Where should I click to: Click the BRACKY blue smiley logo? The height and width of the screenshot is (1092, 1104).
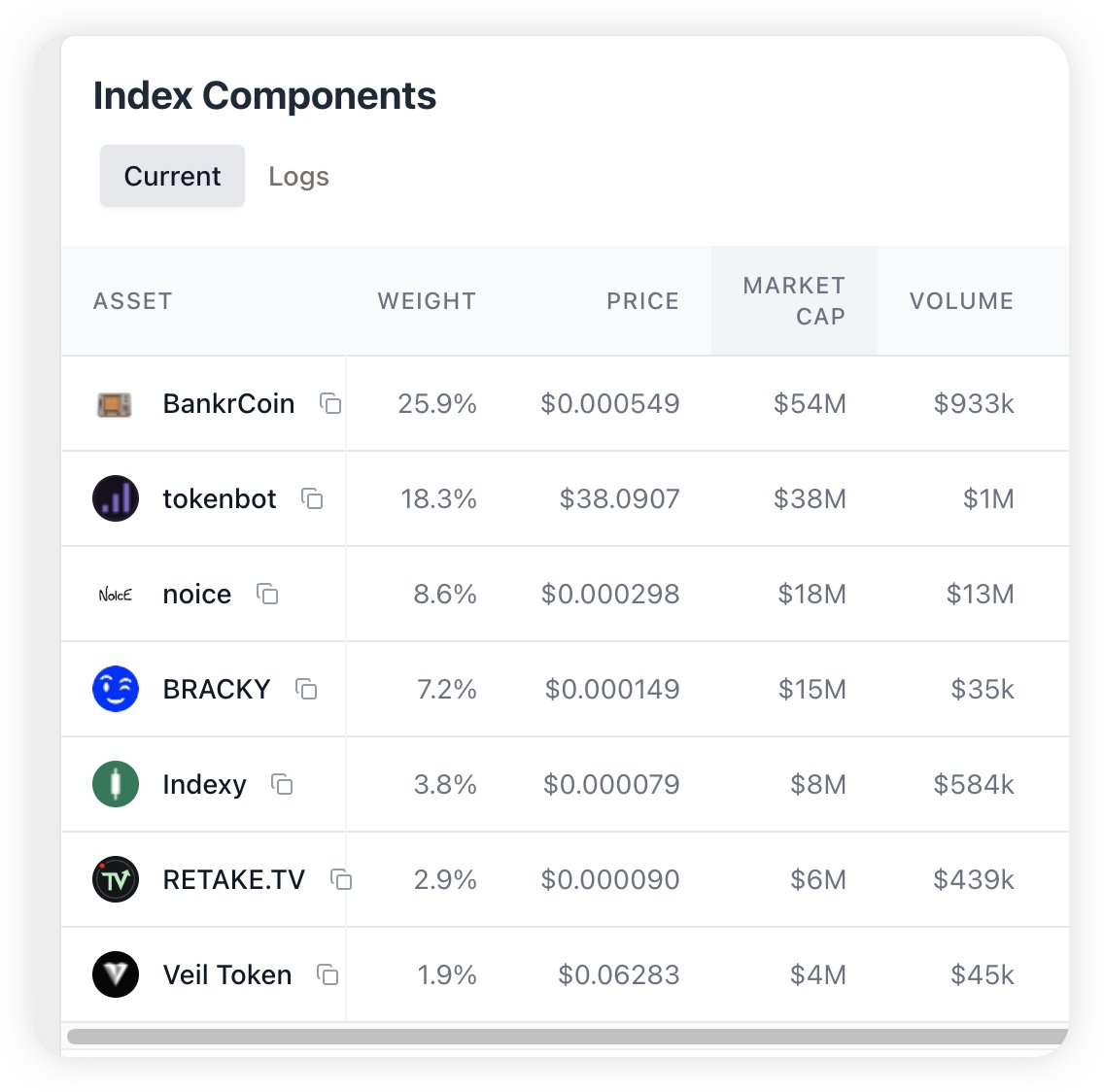tap(115, 690)
